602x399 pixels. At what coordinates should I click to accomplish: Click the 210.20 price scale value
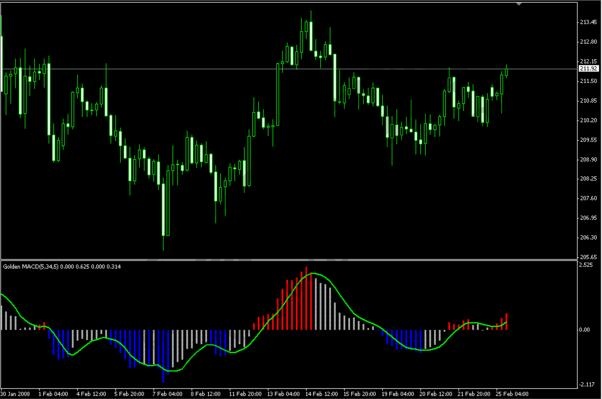[589, 120]
